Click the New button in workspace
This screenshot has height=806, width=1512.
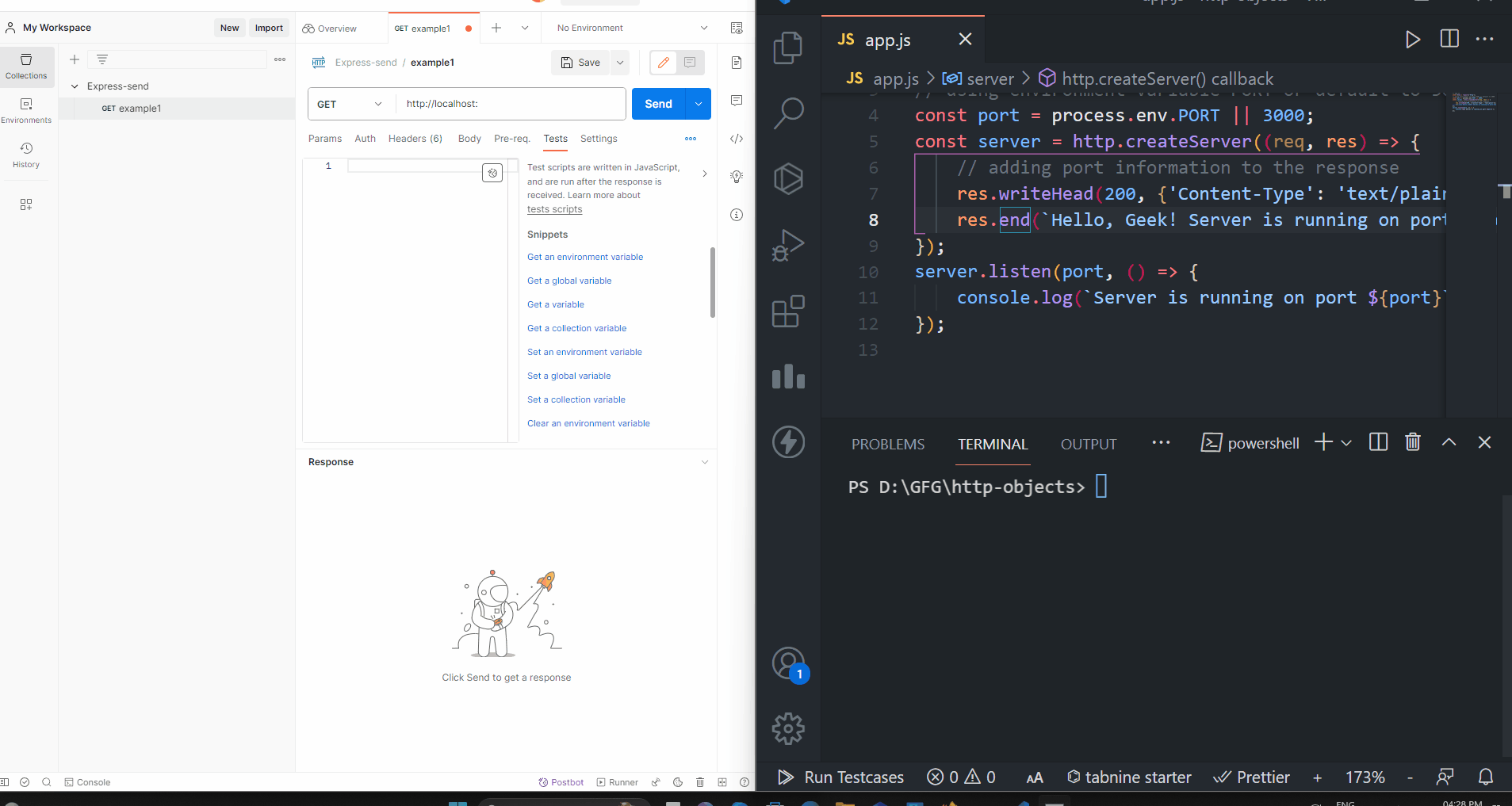coord(230,28)
